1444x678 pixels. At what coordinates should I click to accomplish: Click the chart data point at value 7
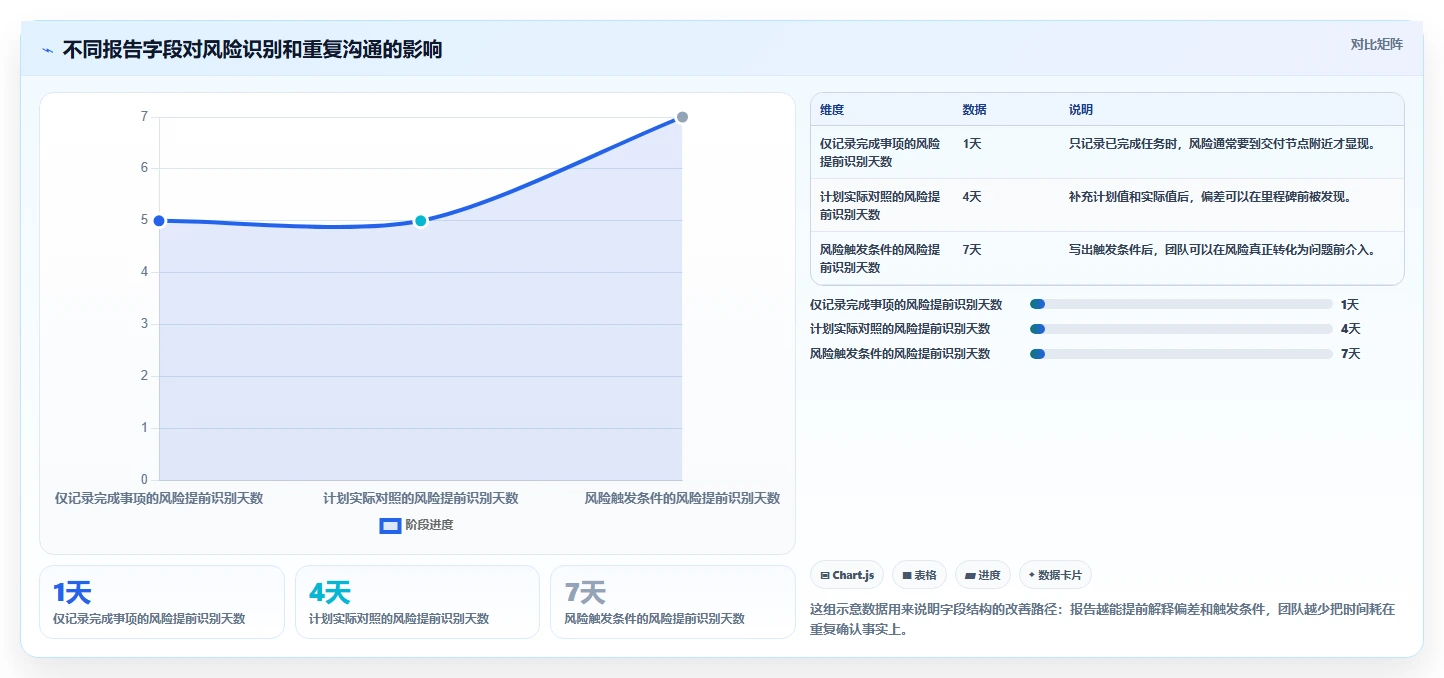tap(682, 117)
